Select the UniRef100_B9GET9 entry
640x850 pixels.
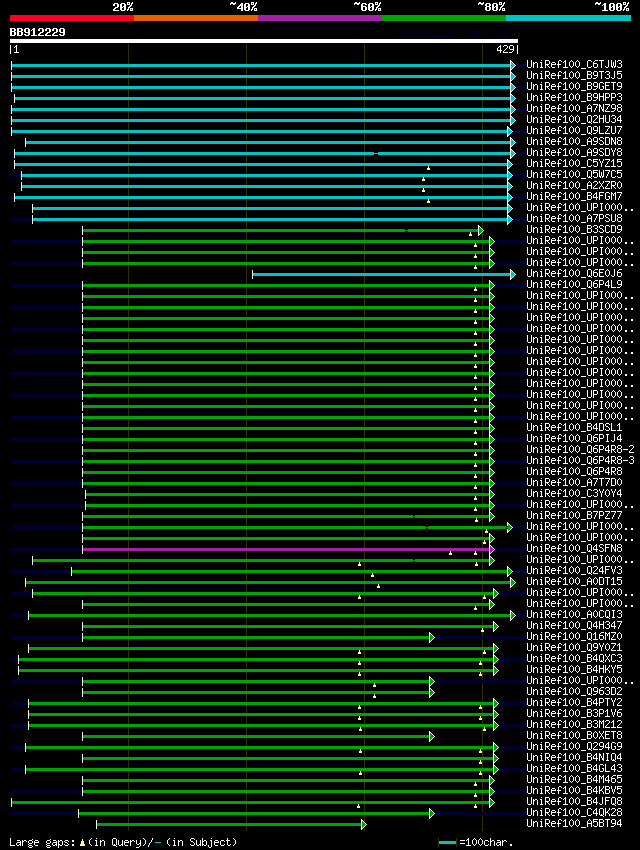point(574,86)
